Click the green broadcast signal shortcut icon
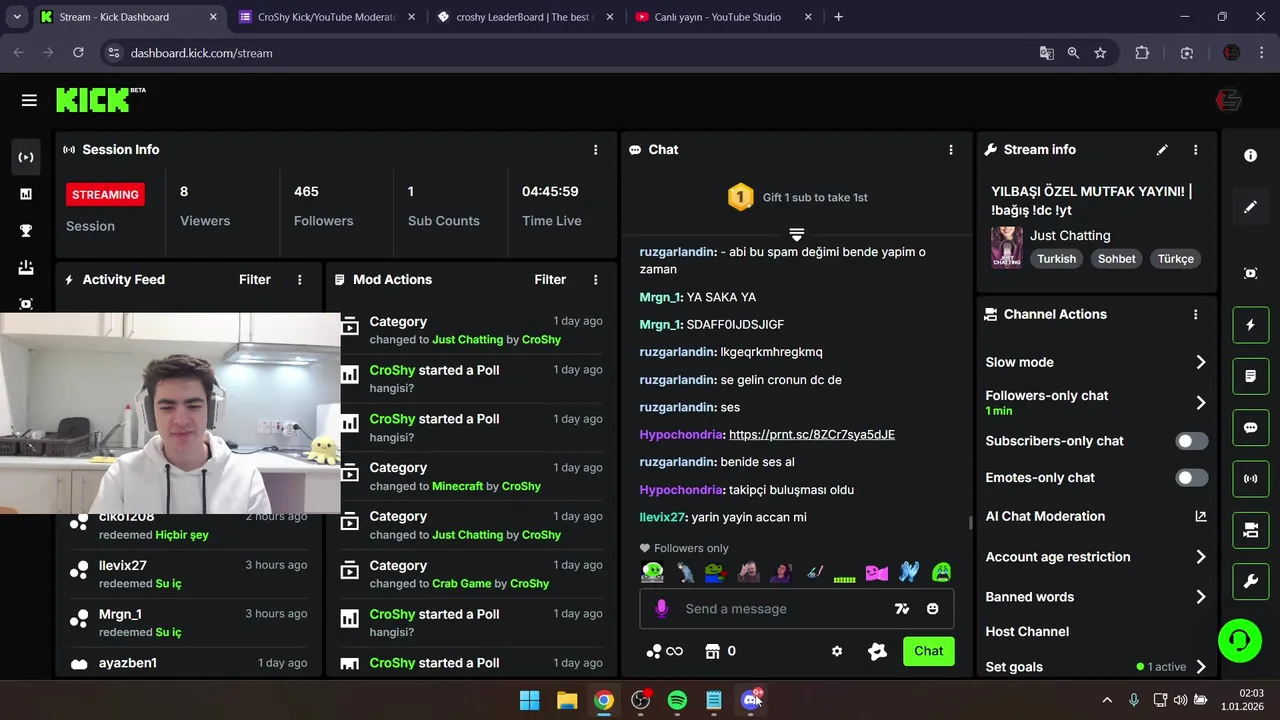Viewport: 1280px width, 720px height. pyautogui.click(x=1250, y=479)
